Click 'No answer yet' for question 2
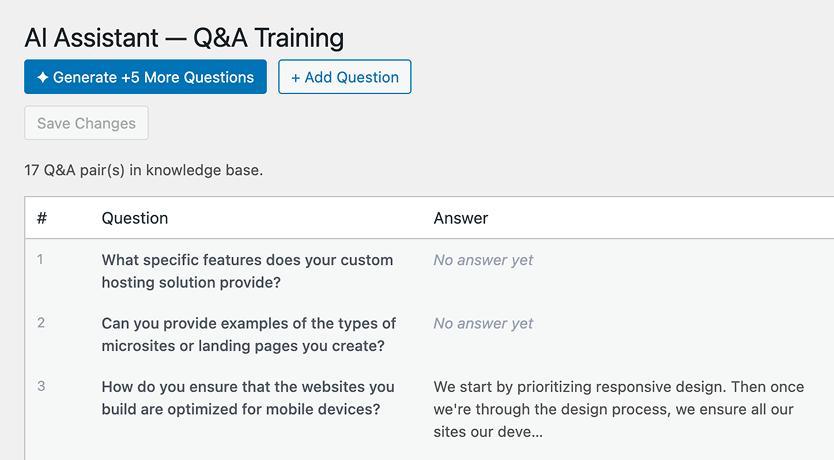 483,324
